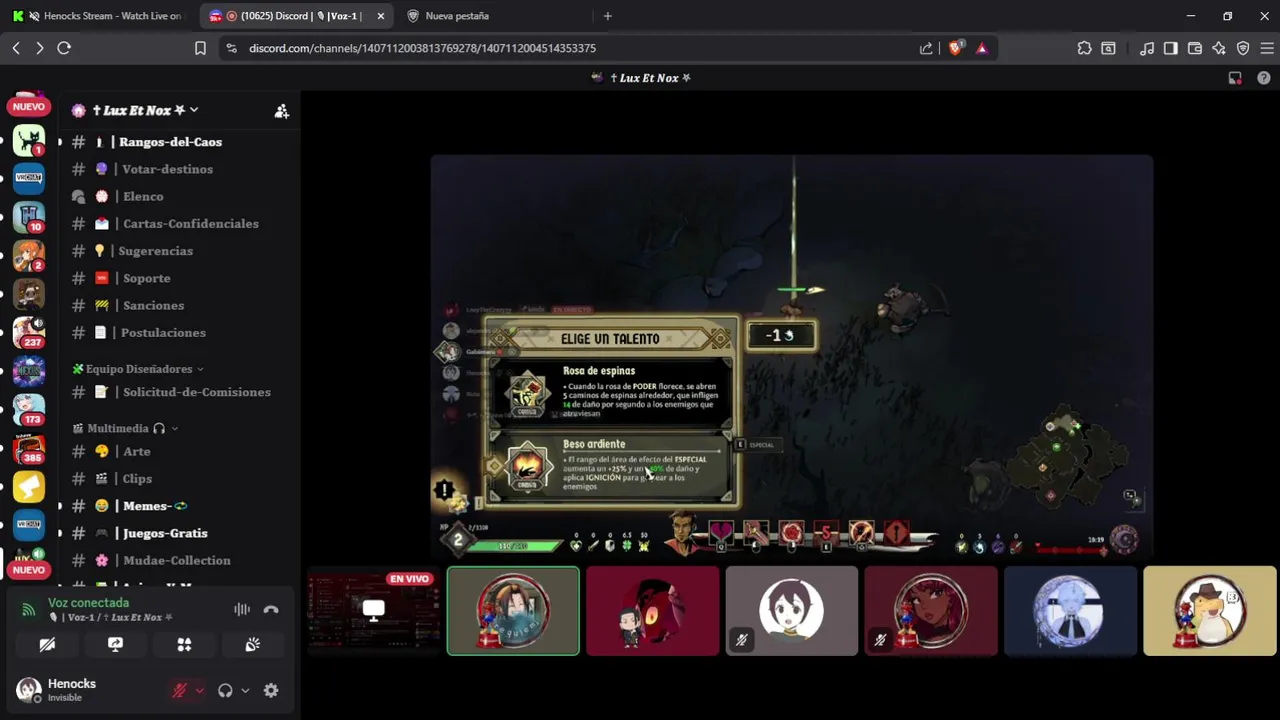Open the activities launcher in voice panel
1280x720 pixels.
pyautogui.click(x=184, y=645)
